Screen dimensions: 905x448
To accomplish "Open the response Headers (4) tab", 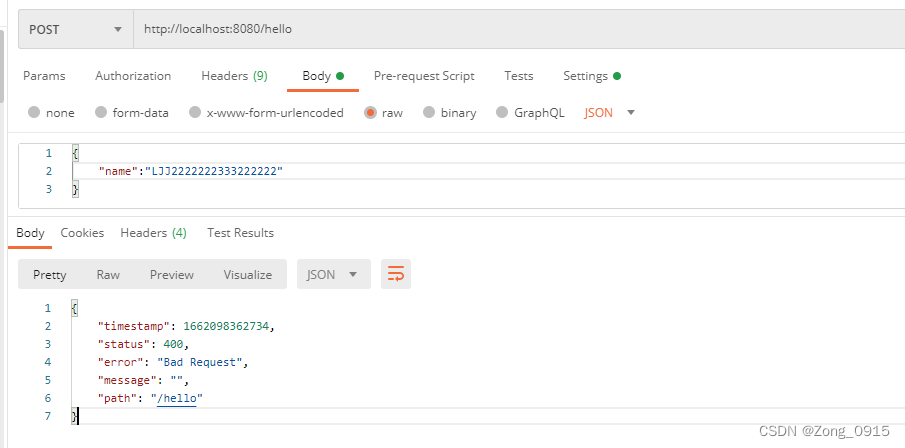I will 154,233.
